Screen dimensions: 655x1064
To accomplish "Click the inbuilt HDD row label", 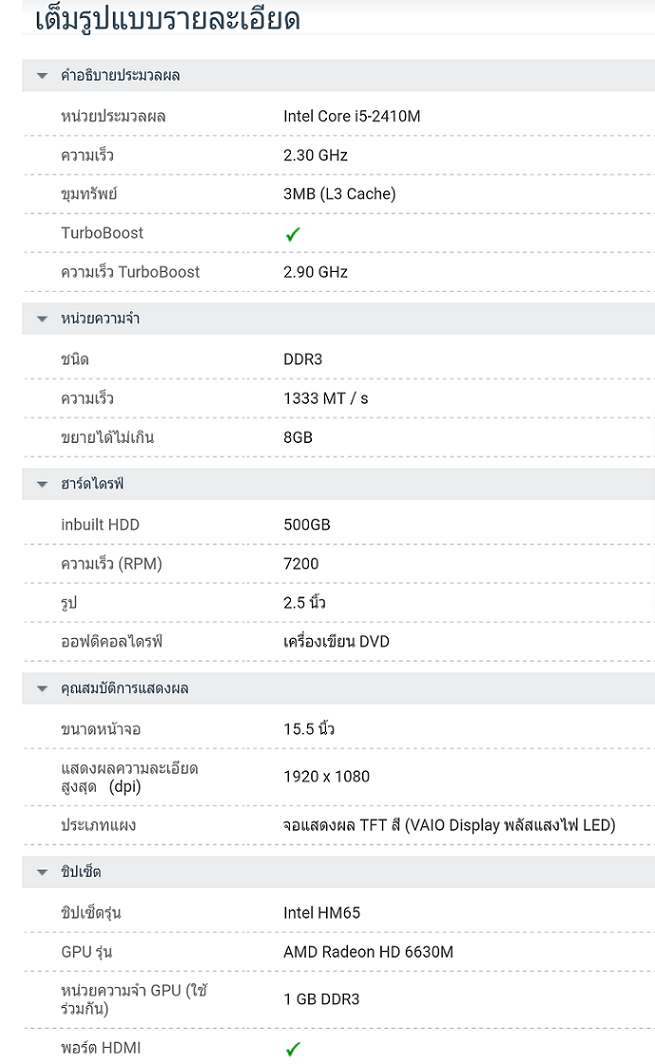I will pyautogui.click(x=100, y=525).
